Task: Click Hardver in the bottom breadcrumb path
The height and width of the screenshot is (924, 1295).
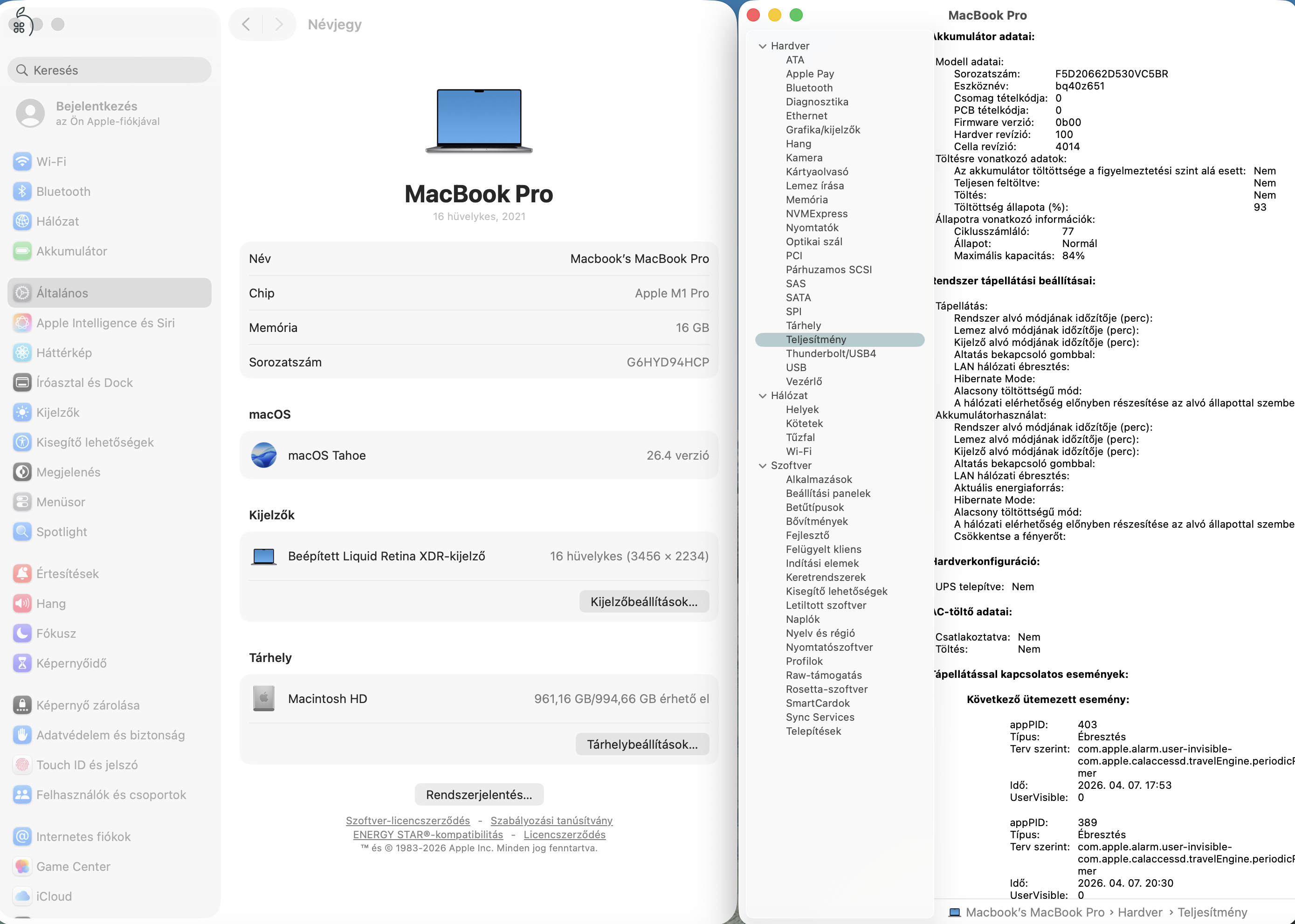Action: [x=1140, y=912]
